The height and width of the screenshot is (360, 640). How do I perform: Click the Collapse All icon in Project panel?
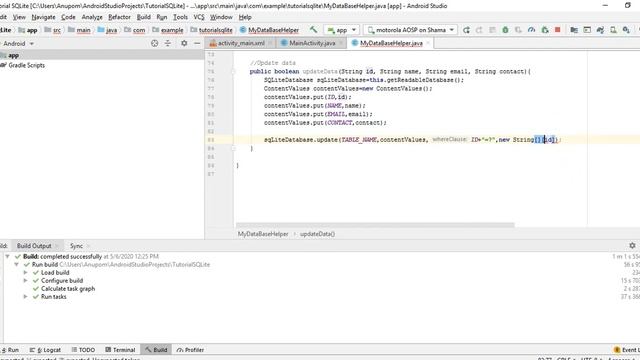168,43
